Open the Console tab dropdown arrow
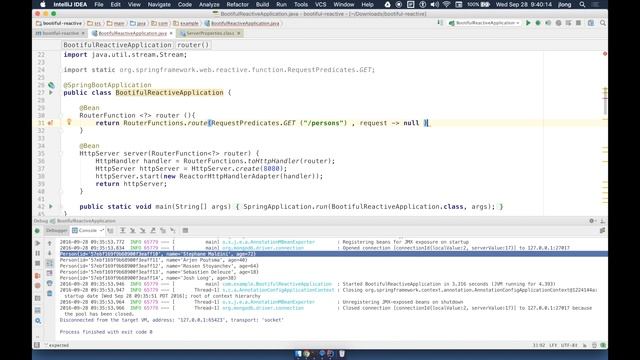Viewport: 640px width, 360px height. pos(102,231)
